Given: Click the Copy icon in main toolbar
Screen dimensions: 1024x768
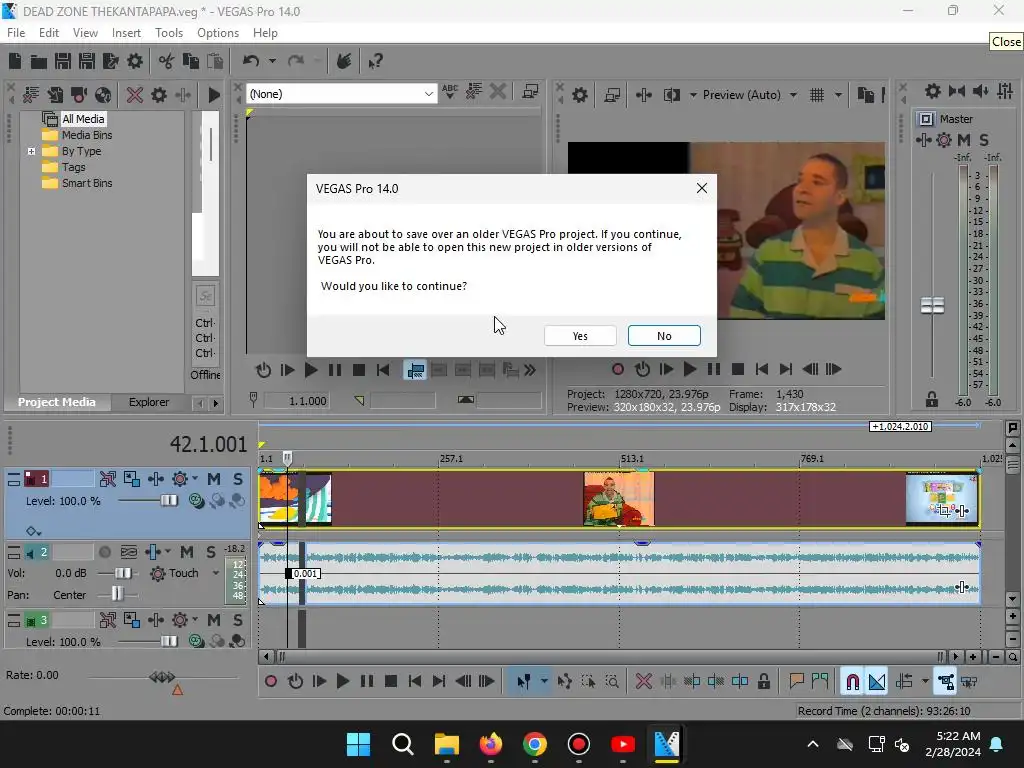Looking at the screenshot, I should pos(191,61).
